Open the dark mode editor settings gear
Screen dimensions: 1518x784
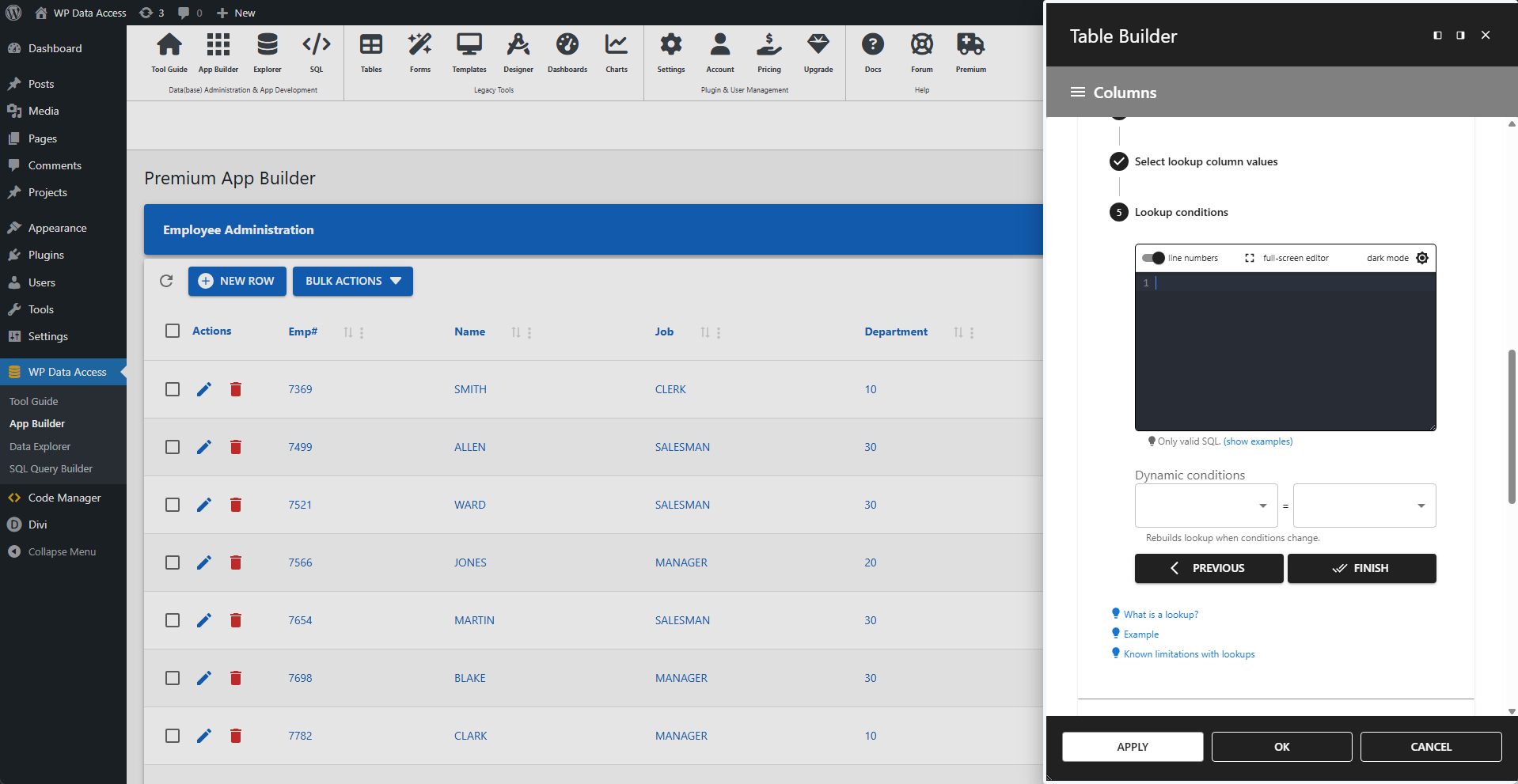pyautogui.click(x=1422, y=257)
